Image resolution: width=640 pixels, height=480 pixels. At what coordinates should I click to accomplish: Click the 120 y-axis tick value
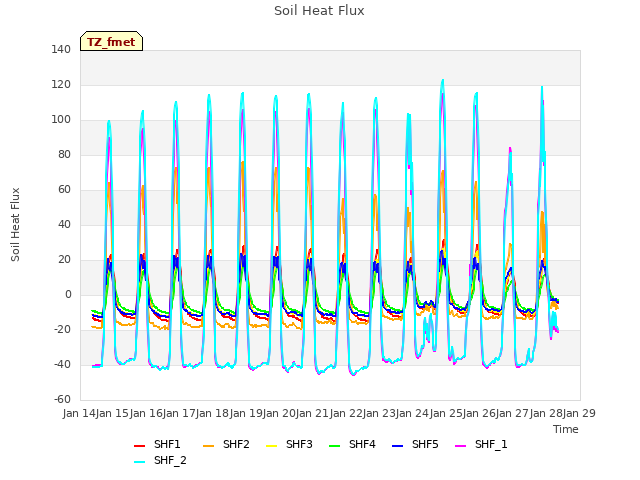[x=61, y=85]
